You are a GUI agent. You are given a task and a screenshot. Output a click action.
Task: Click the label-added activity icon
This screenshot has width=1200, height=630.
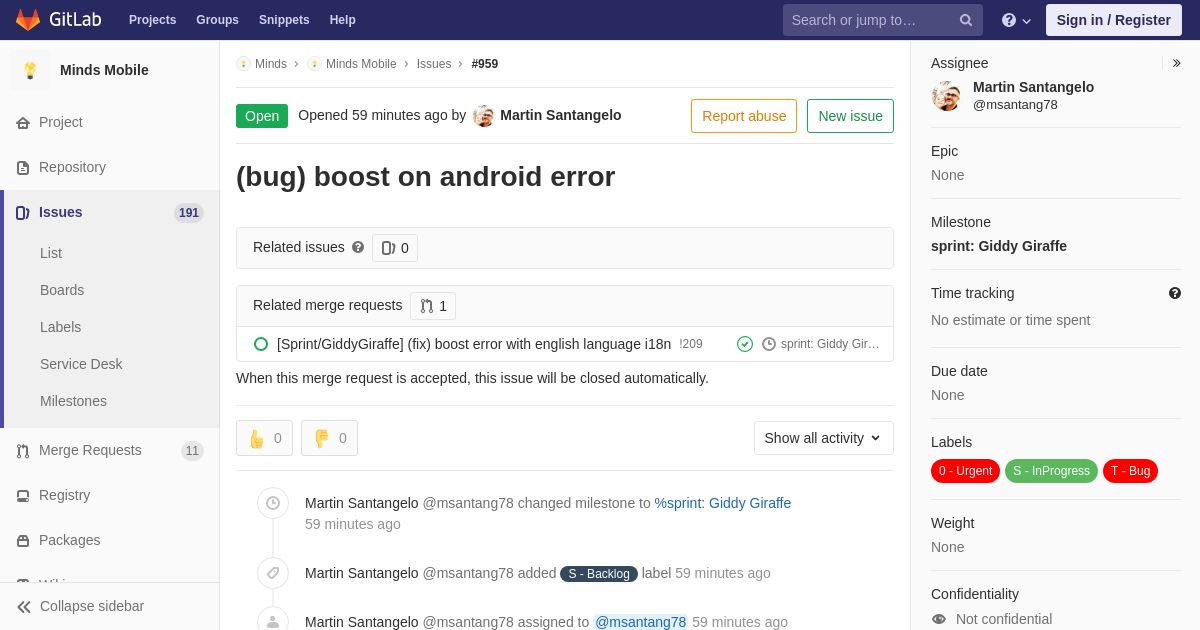[273, 573]
